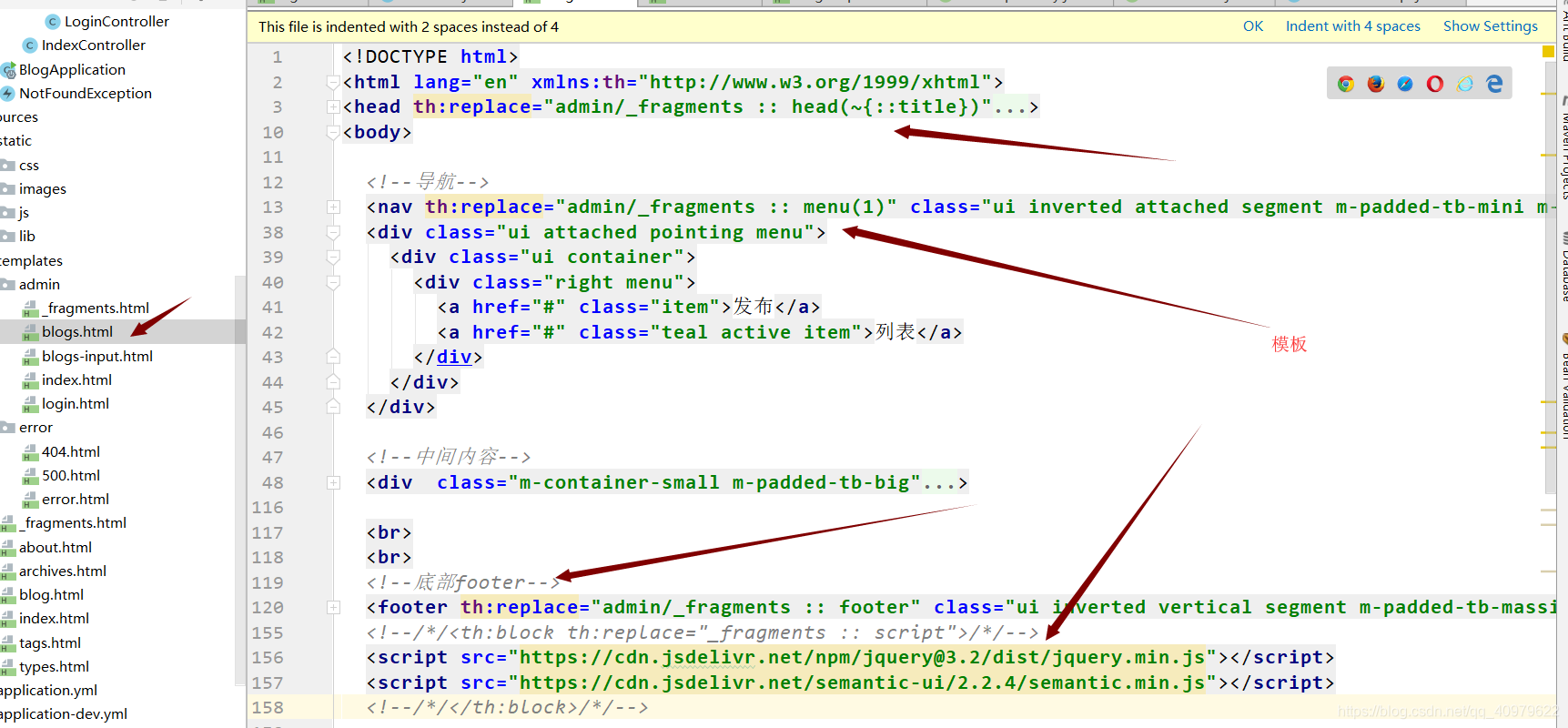The width and height of the screenshot is (1568, 728).
Task: Open preview in Internet Explorer icon
Action: (1465, 84)
